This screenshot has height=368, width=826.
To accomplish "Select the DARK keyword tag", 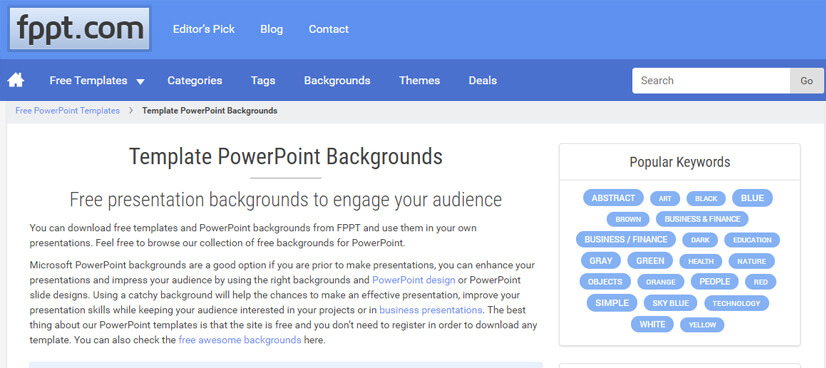I will 700,240.
